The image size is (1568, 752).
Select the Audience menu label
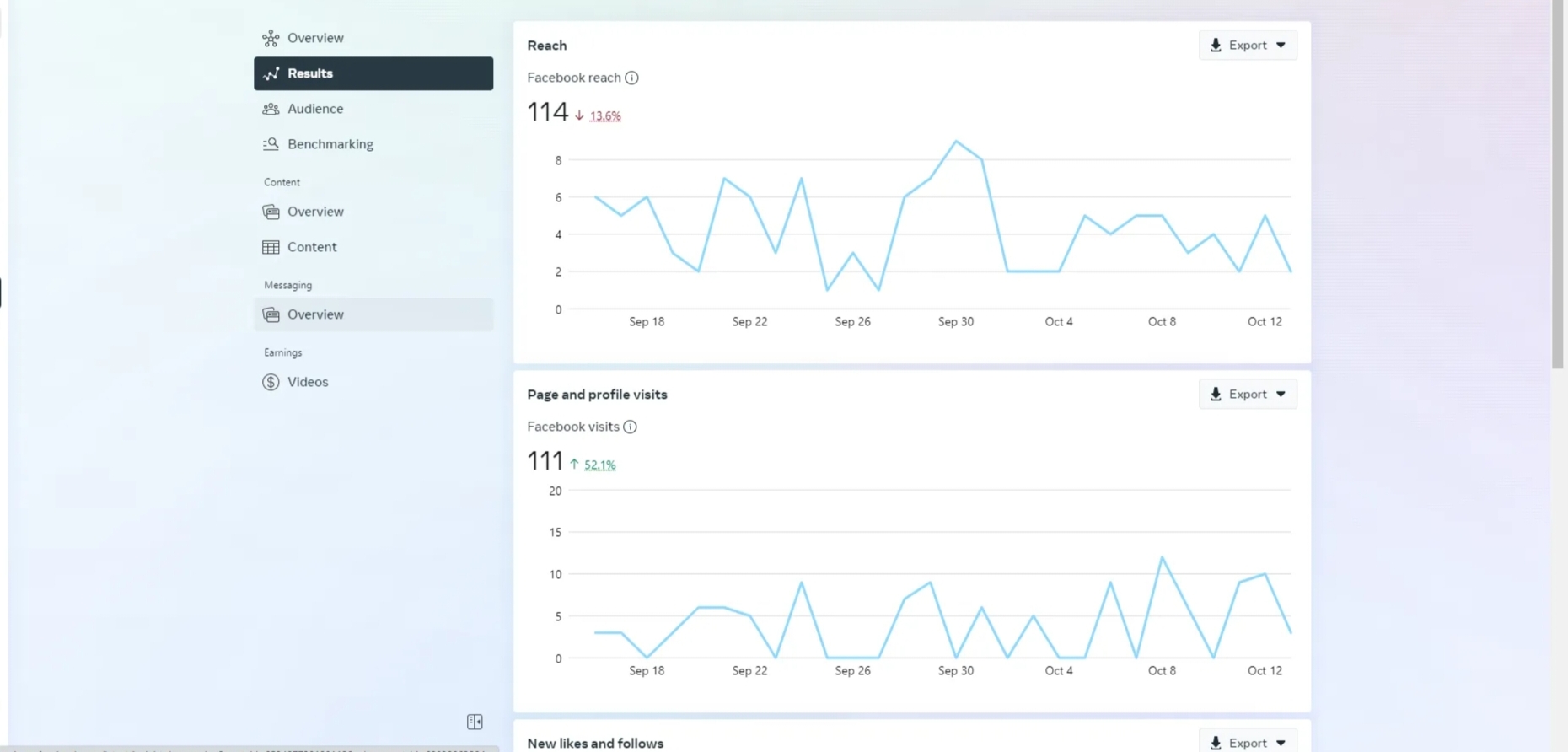(x=315, y=109)
